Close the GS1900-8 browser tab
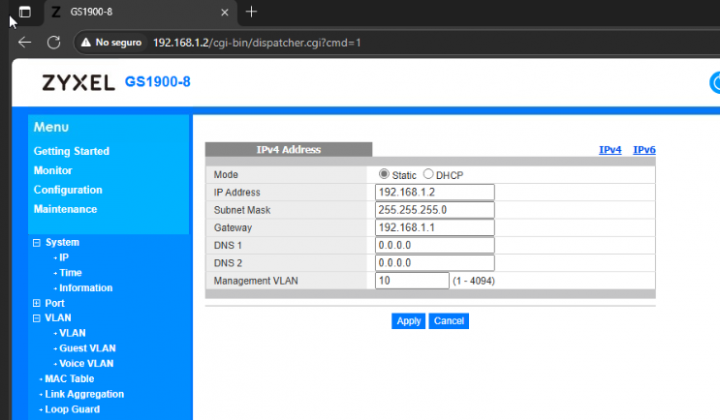The image size is (720, 420). pyautogui.click(x=225, y=12)
